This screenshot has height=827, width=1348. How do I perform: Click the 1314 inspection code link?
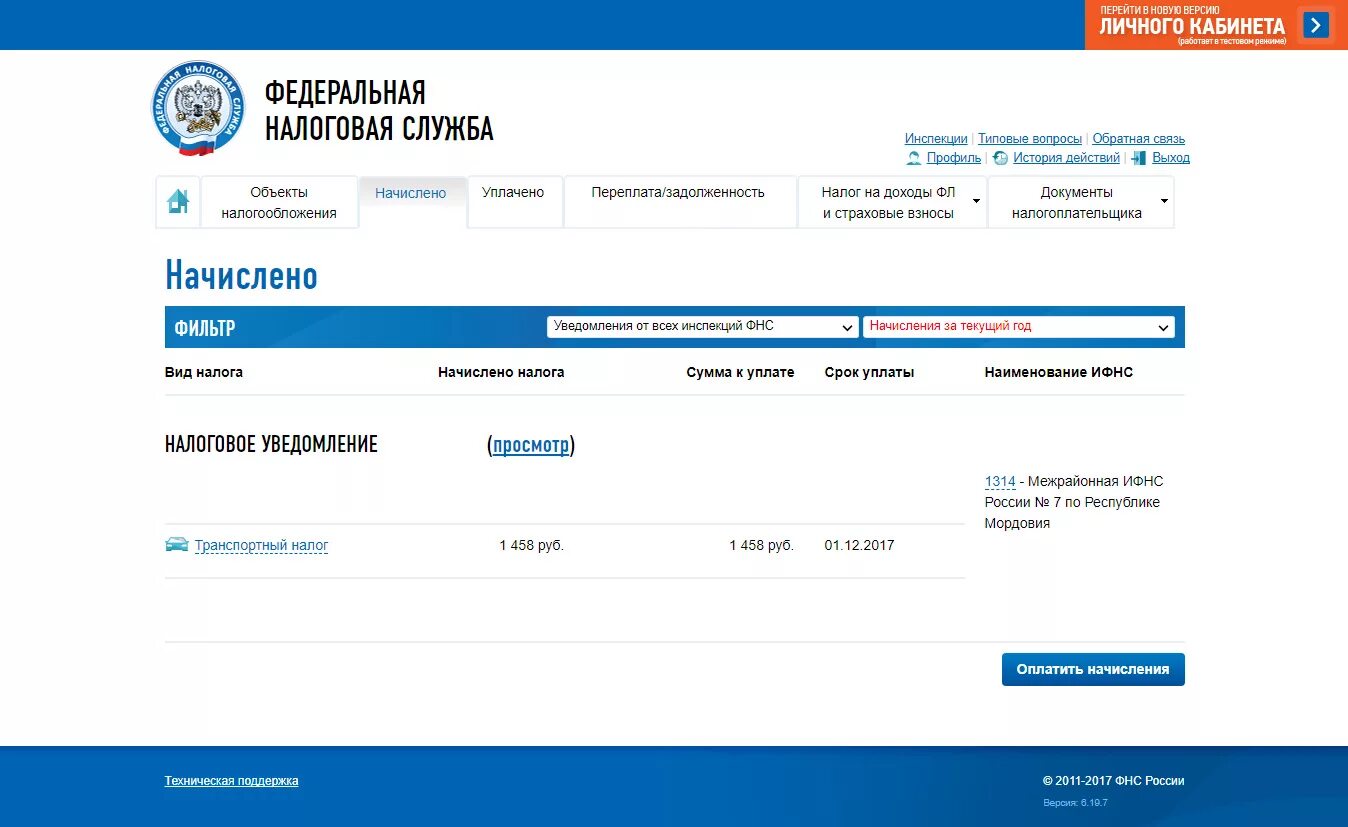coord(1000,482)
